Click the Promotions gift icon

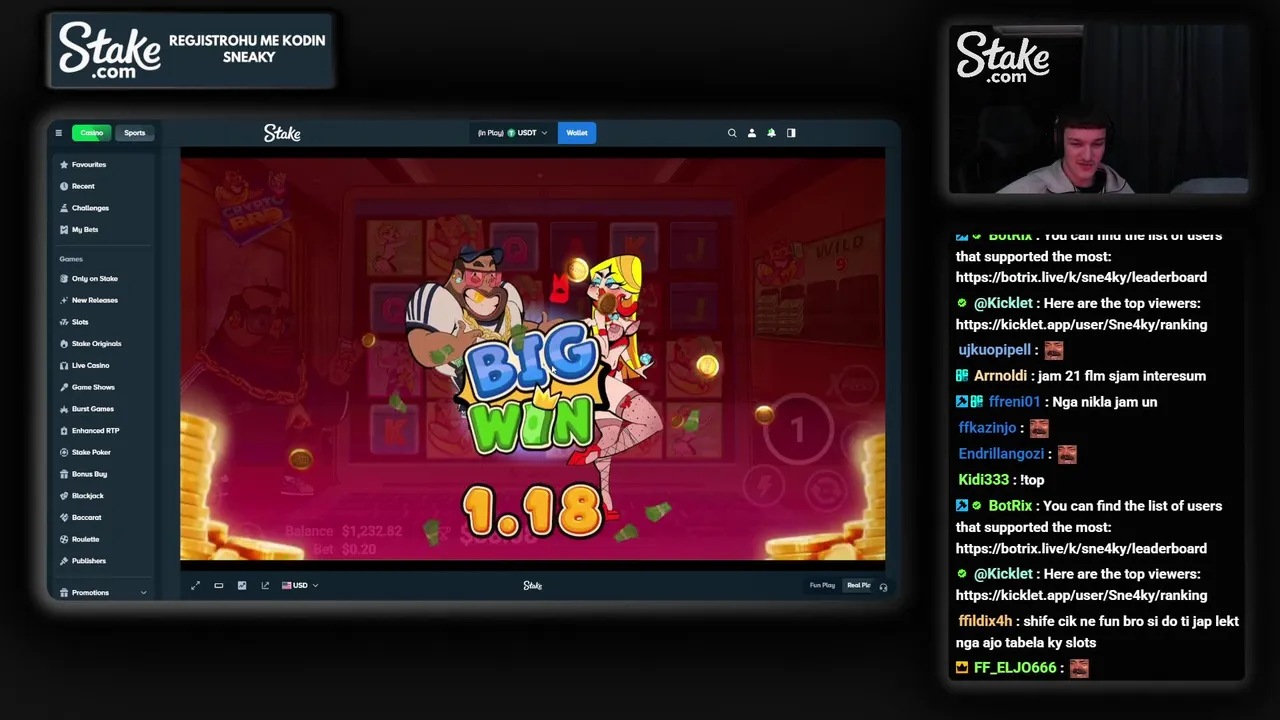(x=64, y=593)
